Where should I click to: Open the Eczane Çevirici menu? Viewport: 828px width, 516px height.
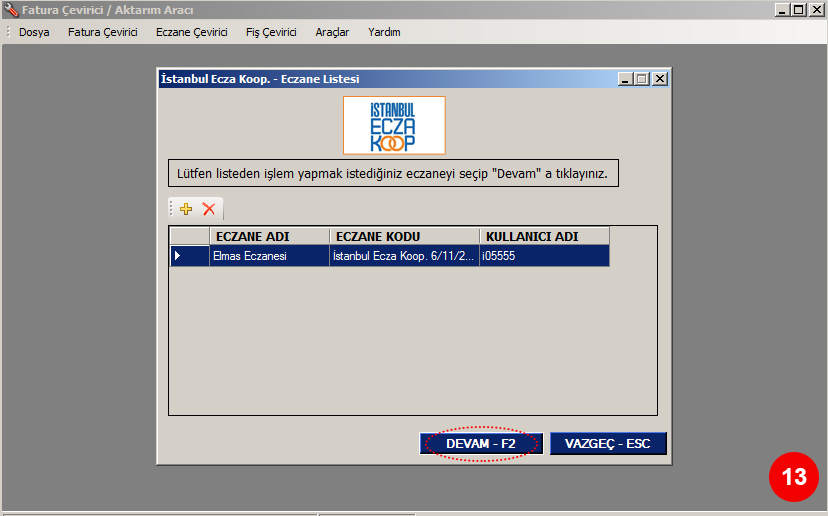[192, 32]
